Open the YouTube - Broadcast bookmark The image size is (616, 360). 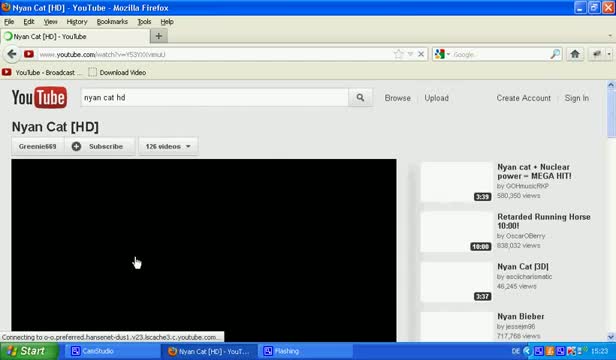41,72
